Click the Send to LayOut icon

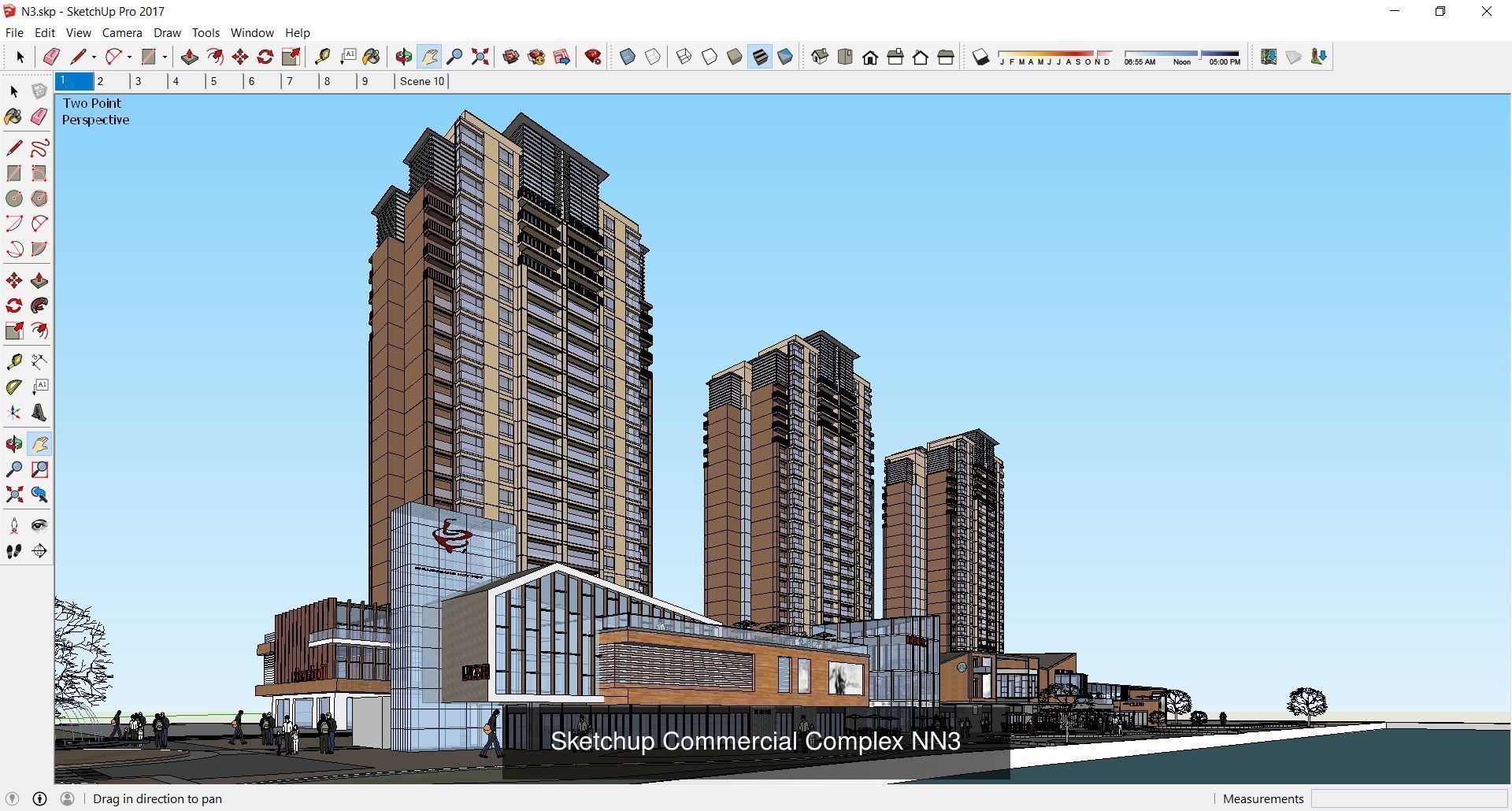[x=561, y=57]
